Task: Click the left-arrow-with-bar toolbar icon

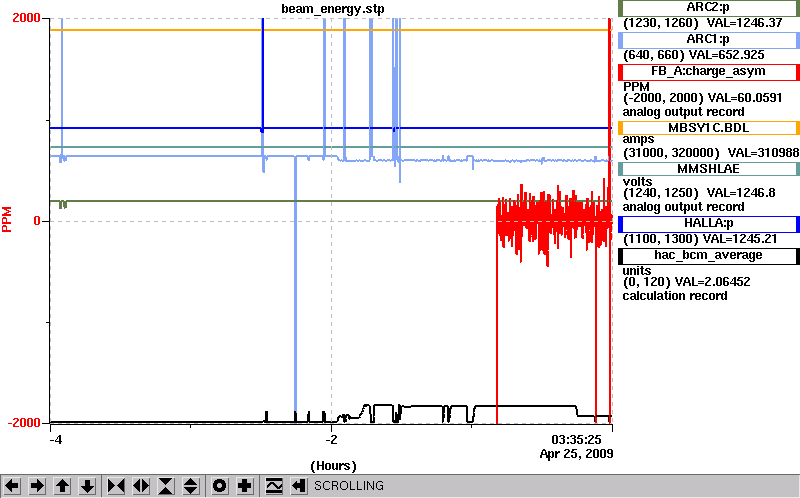Action: click(299, 485)
